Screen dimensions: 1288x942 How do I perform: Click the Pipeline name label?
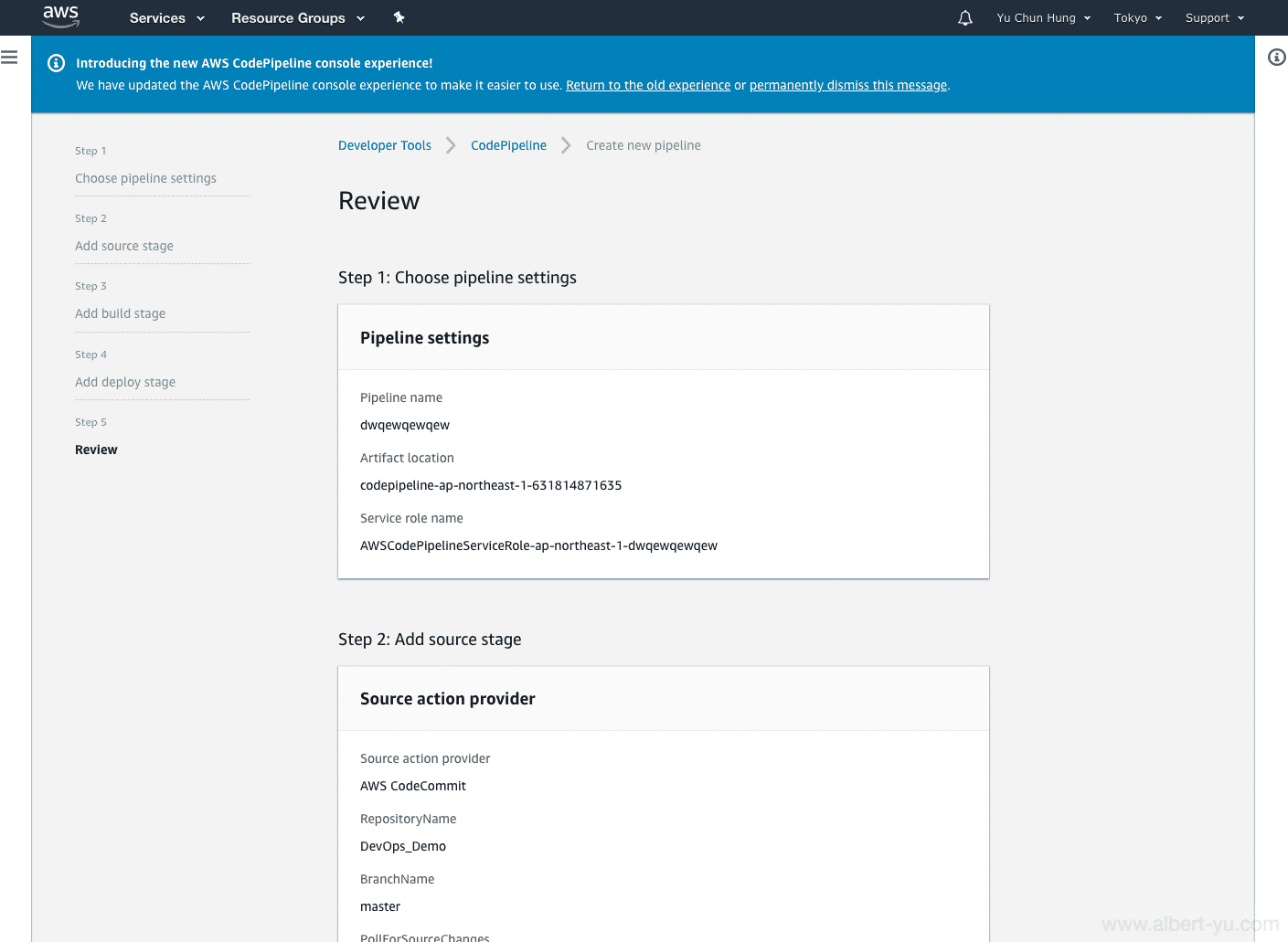click(x=401, y=397)
